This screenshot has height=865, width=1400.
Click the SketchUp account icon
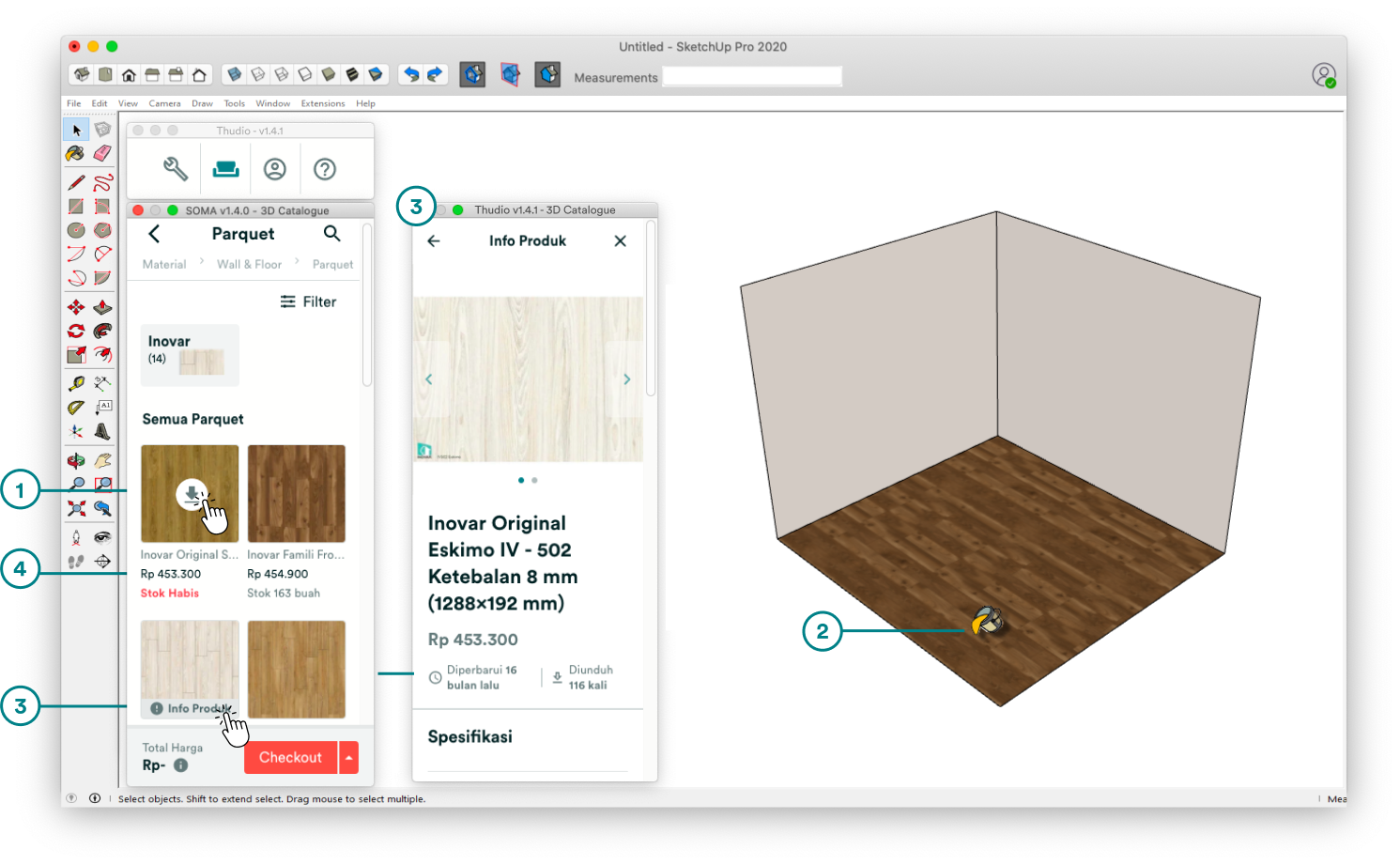(x=1324, y=75)
